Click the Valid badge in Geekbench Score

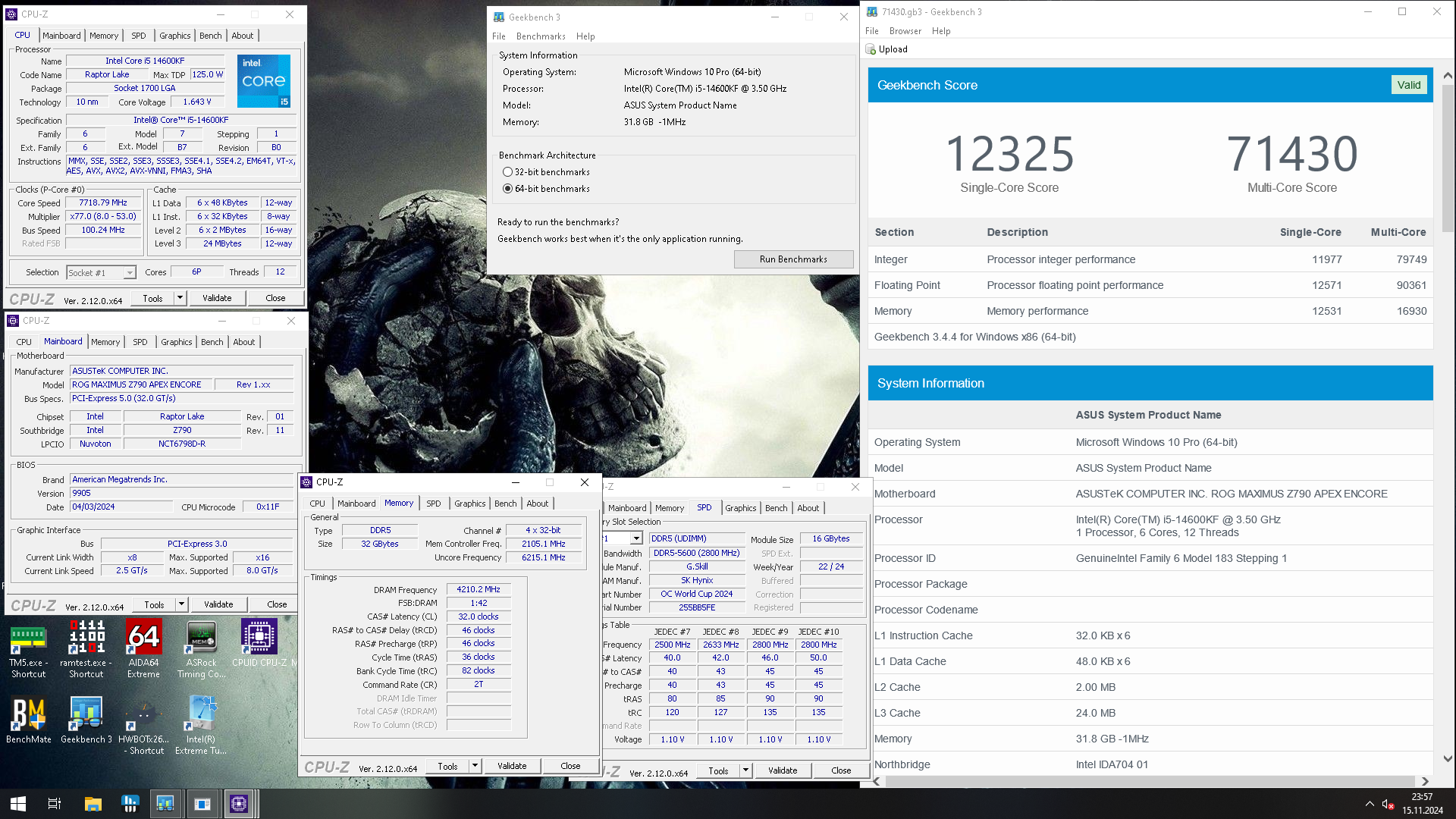pos(1409,85)
